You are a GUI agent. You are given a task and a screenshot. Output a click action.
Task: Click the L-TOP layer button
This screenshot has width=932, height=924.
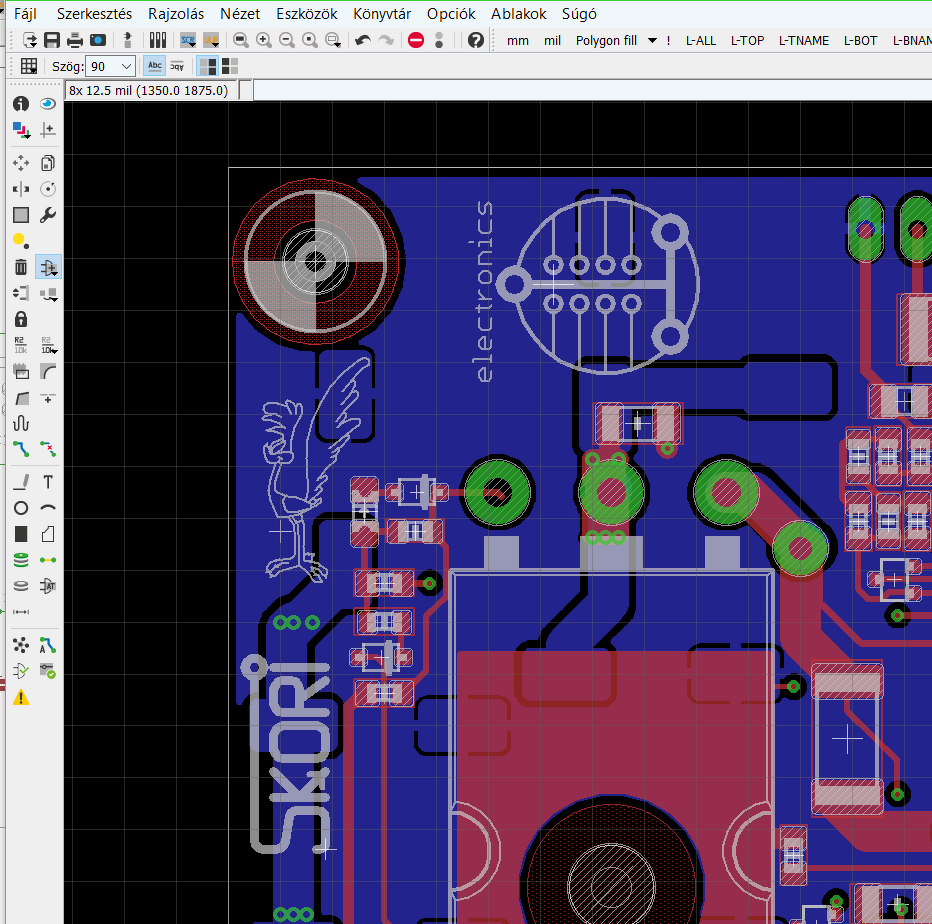tap(747, 41)
